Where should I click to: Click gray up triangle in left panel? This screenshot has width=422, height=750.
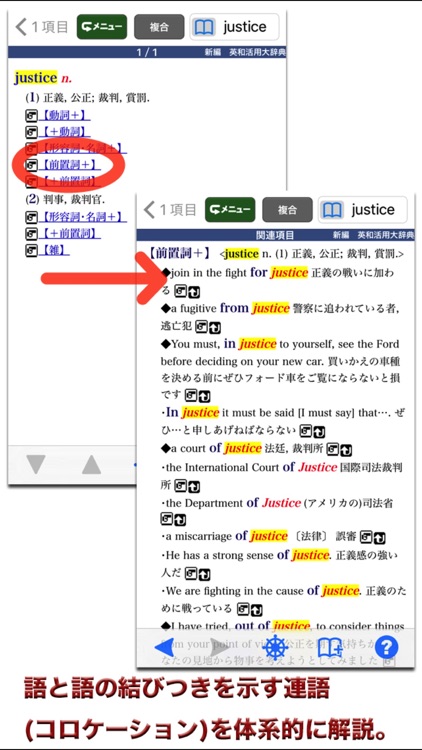91,464
